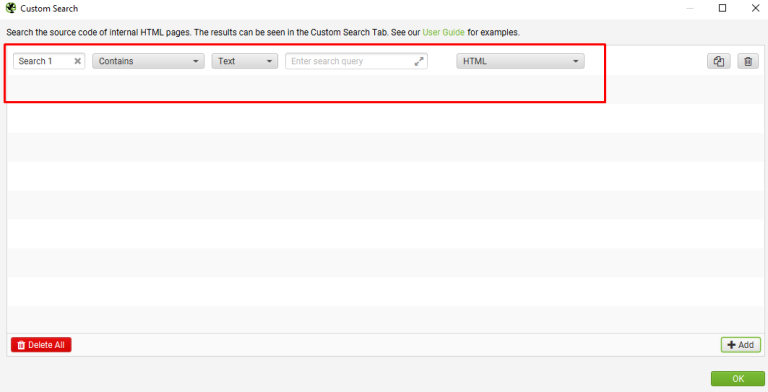The width and height of the screenshot is (768, 392).
Task: Open the User Guide link
Action: click(443, 32)
